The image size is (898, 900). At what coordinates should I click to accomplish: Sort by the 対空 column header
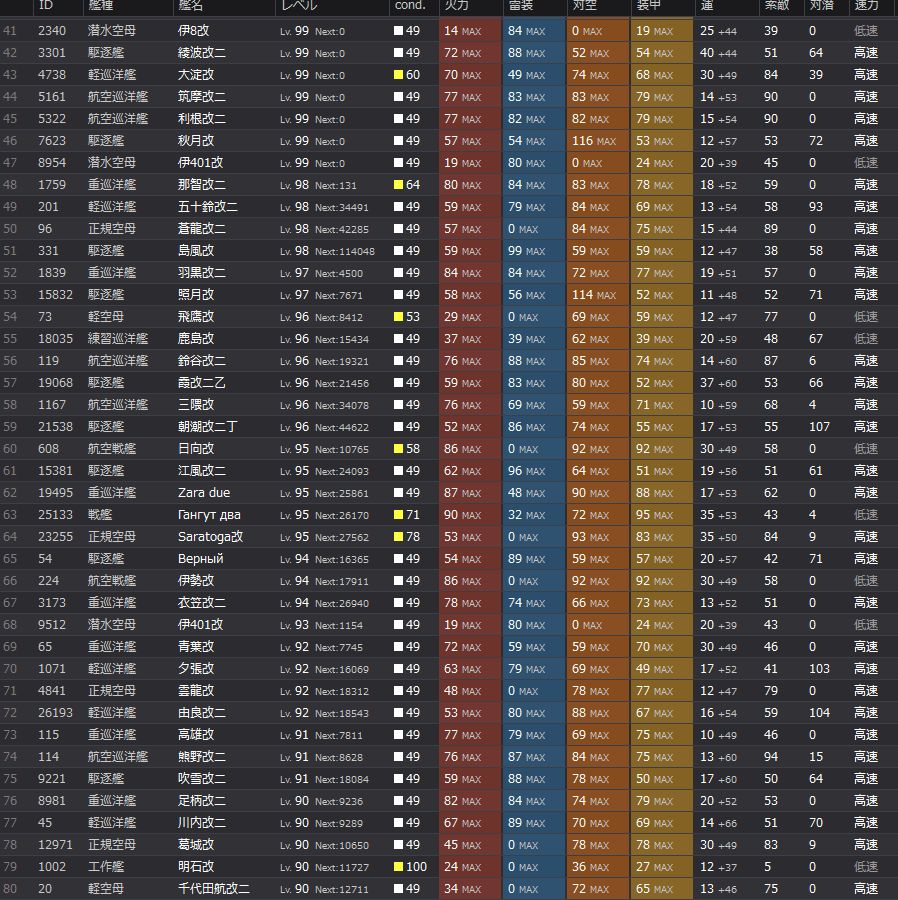point(585,5)
